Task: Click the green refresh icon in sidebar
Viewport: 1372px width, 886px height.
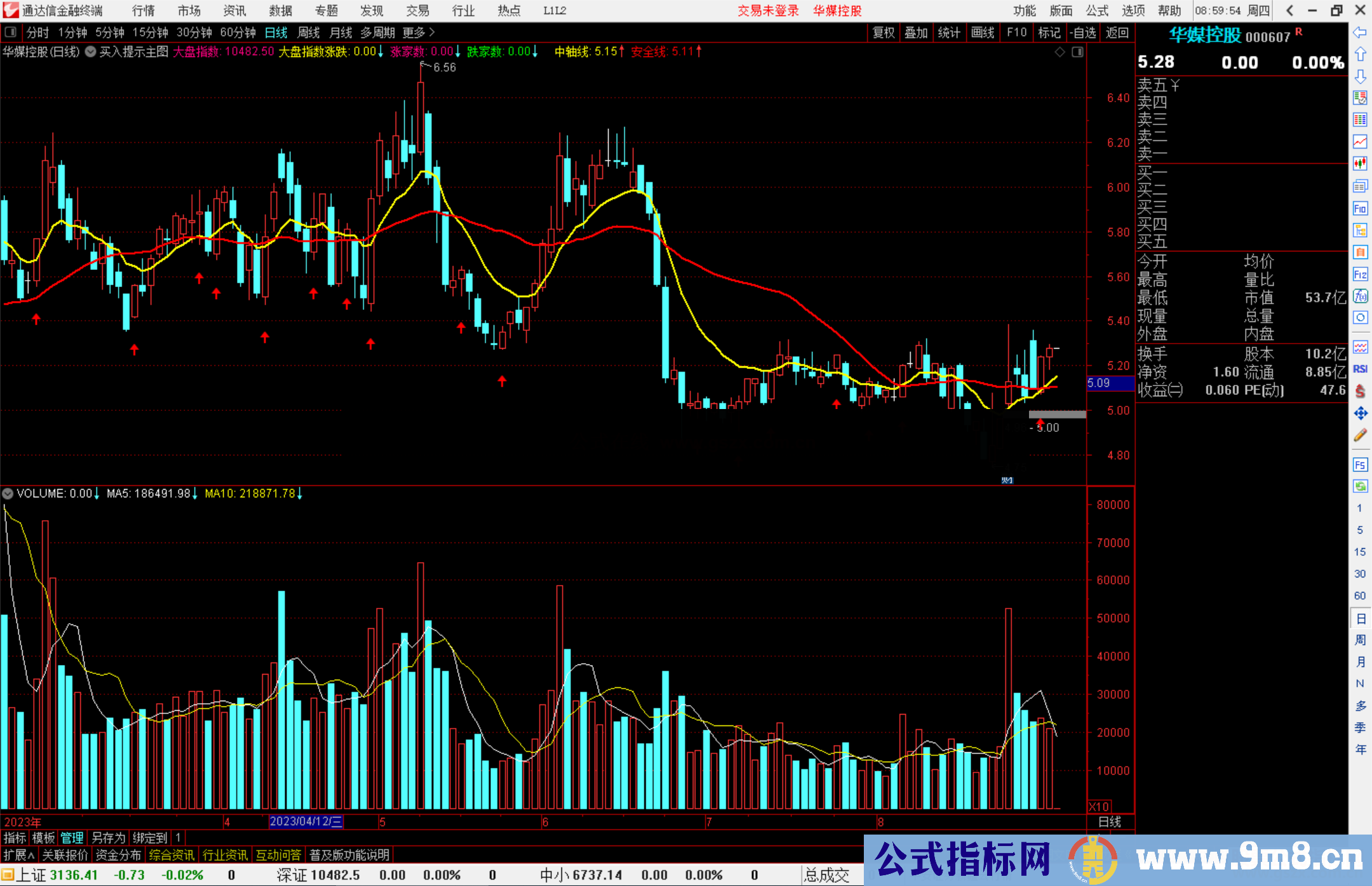Action: [1360, 487]
